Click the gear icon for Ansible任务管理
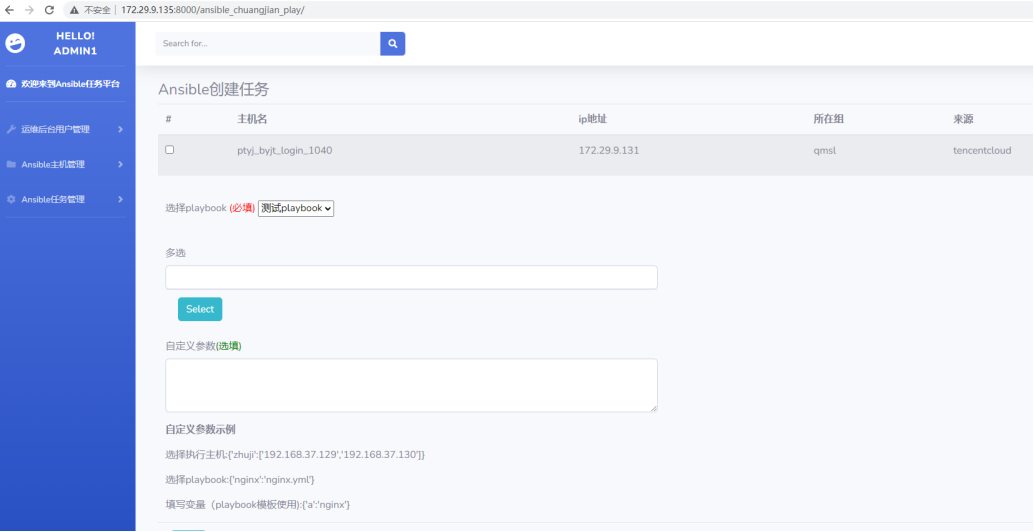 [11, 199]
